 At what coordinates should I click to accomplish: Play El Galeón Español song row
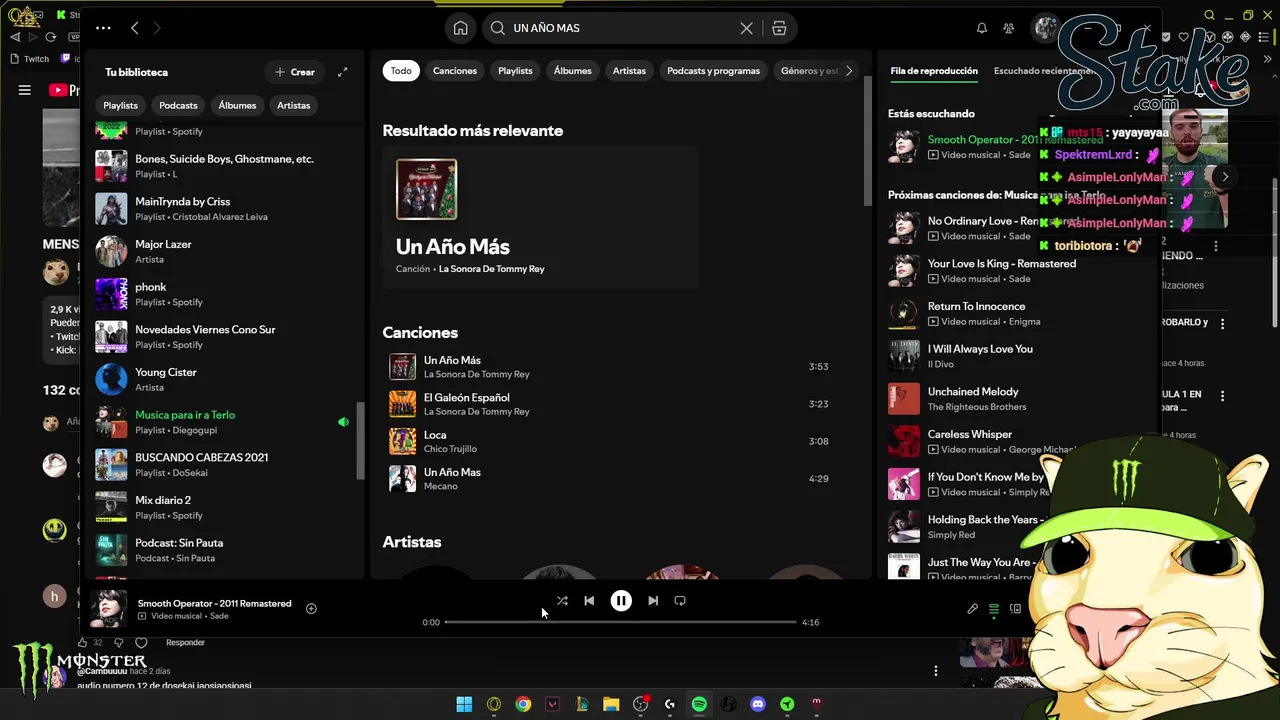point(611,404)
